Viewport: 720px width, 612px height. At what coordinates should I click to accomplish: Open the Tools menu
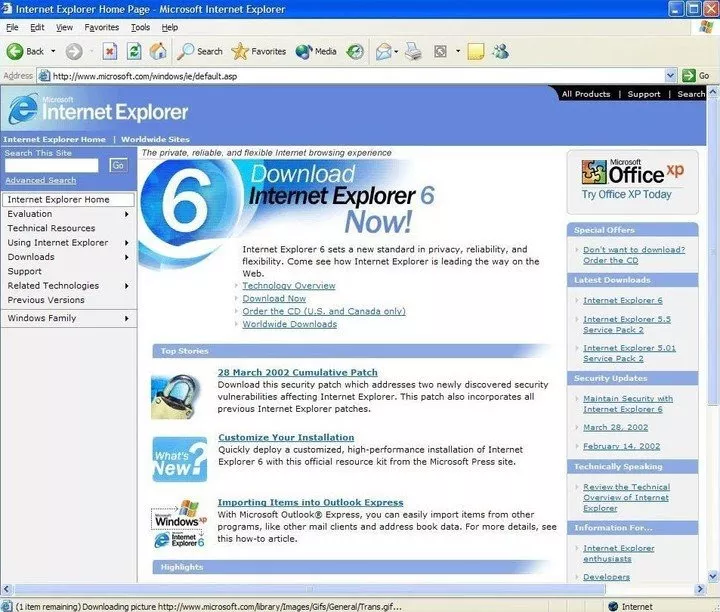(x=140, y=27)
